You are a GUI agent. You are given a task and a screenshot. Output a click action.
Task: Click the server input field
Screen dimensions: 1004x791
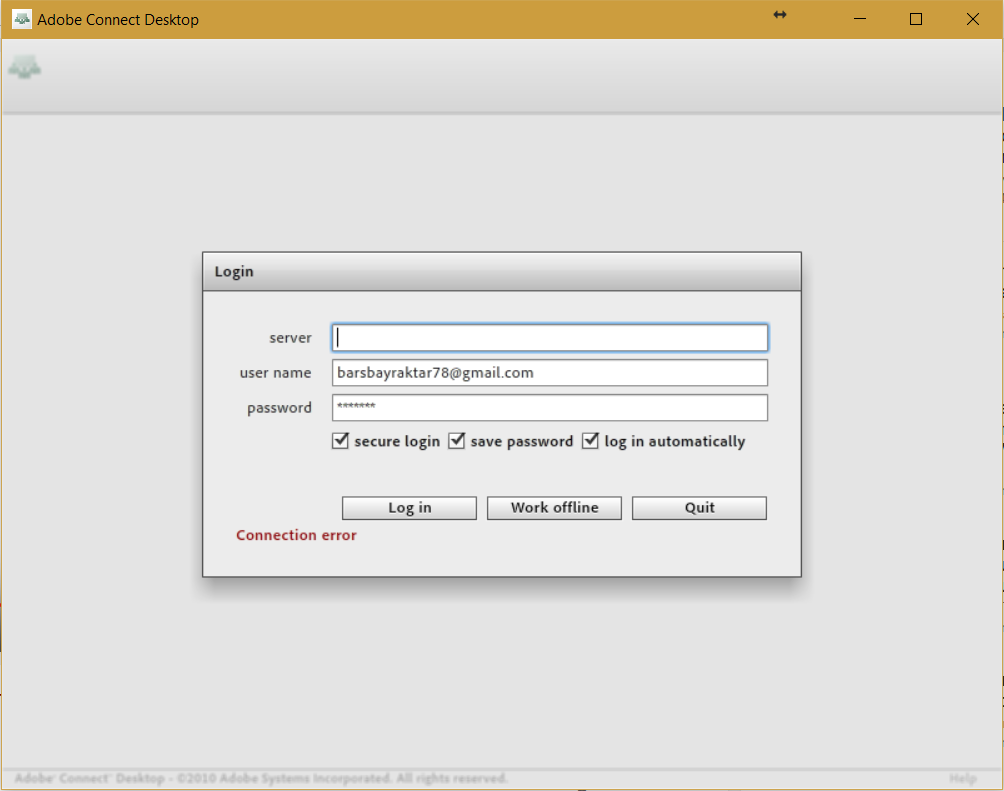coord(549,338)
